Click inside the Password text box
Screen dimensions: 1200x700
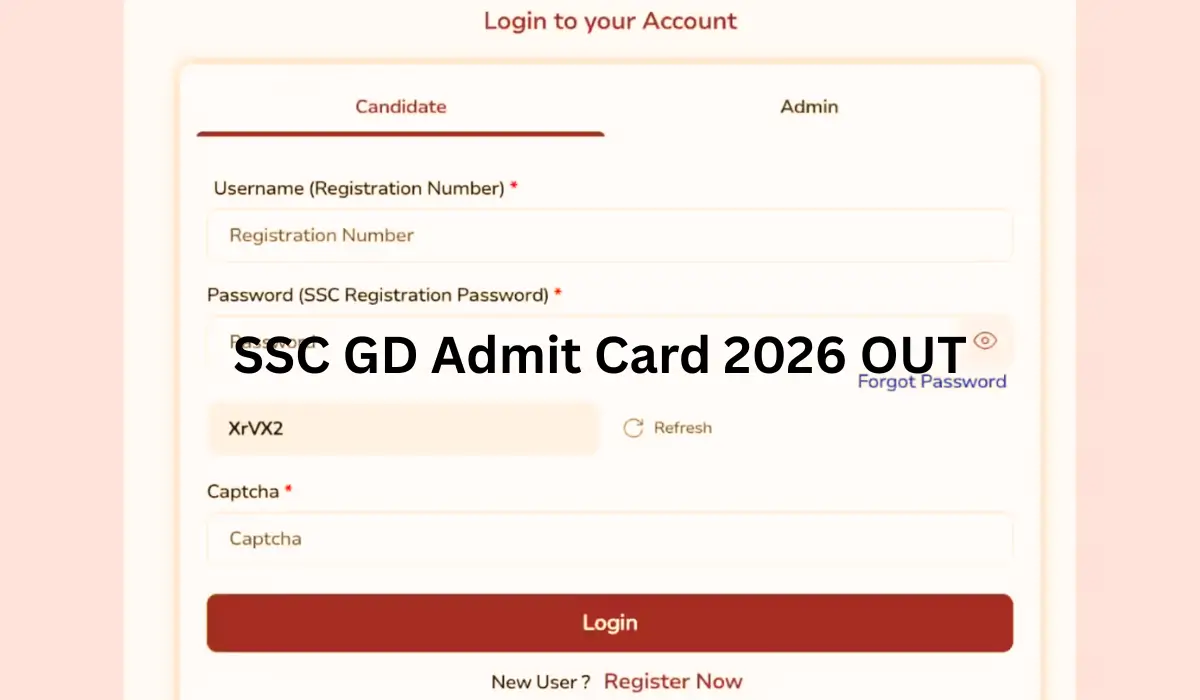[610, 340]
